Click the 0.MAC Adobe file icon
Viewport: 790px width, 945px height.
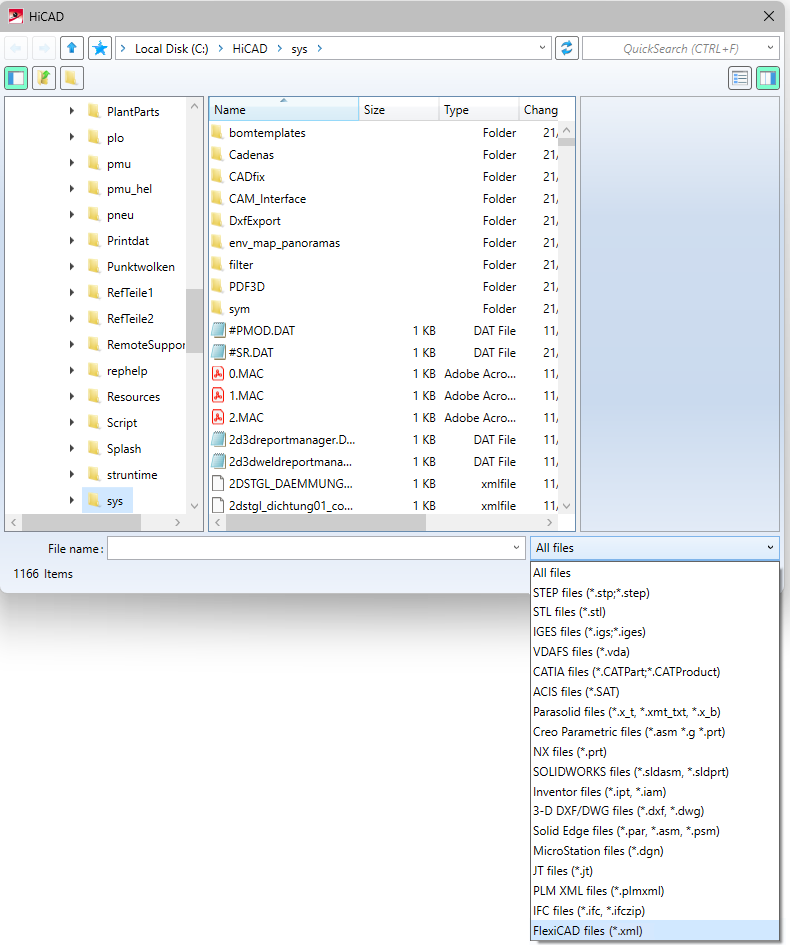(218, 374)
